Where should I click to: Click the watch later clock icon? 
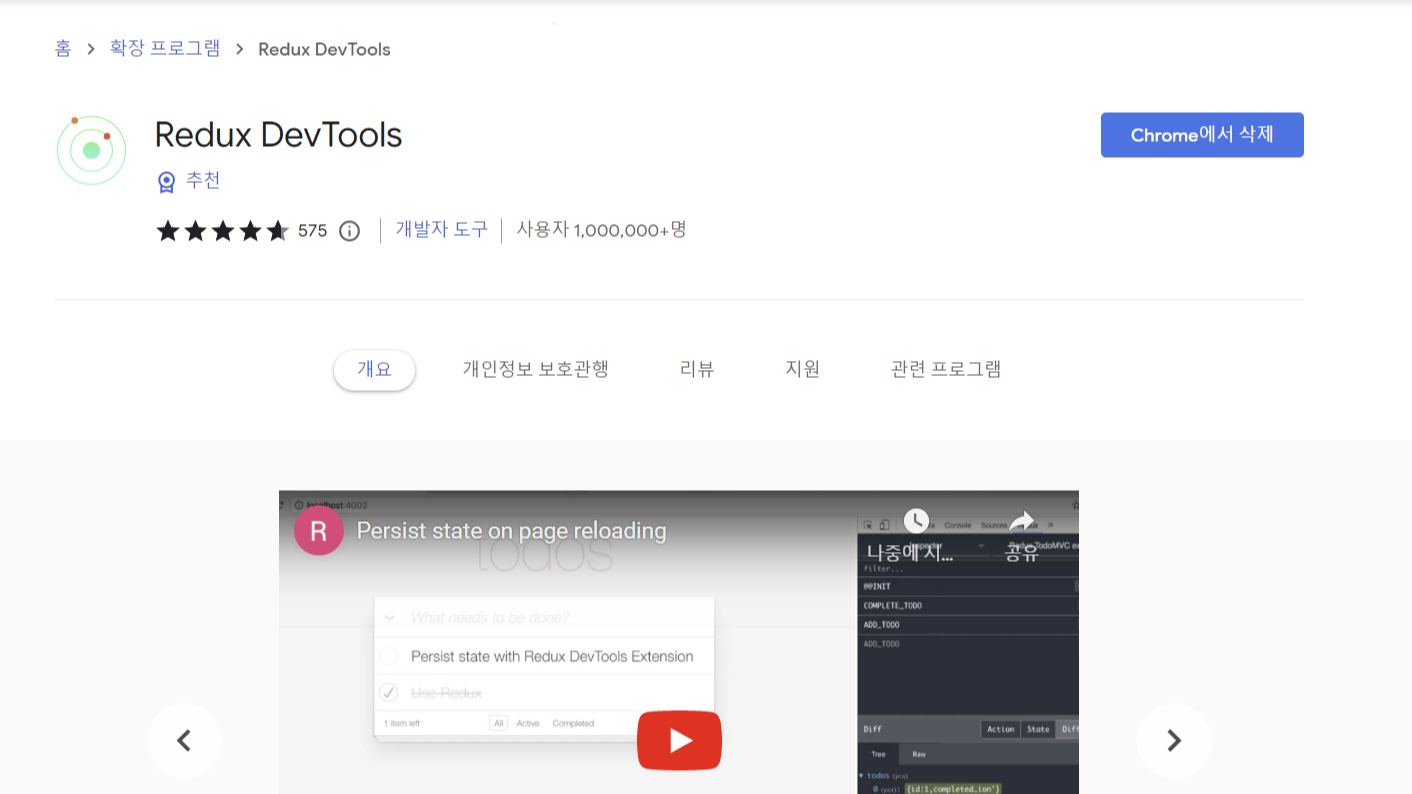pyautogui.click(x=915, y=520)
